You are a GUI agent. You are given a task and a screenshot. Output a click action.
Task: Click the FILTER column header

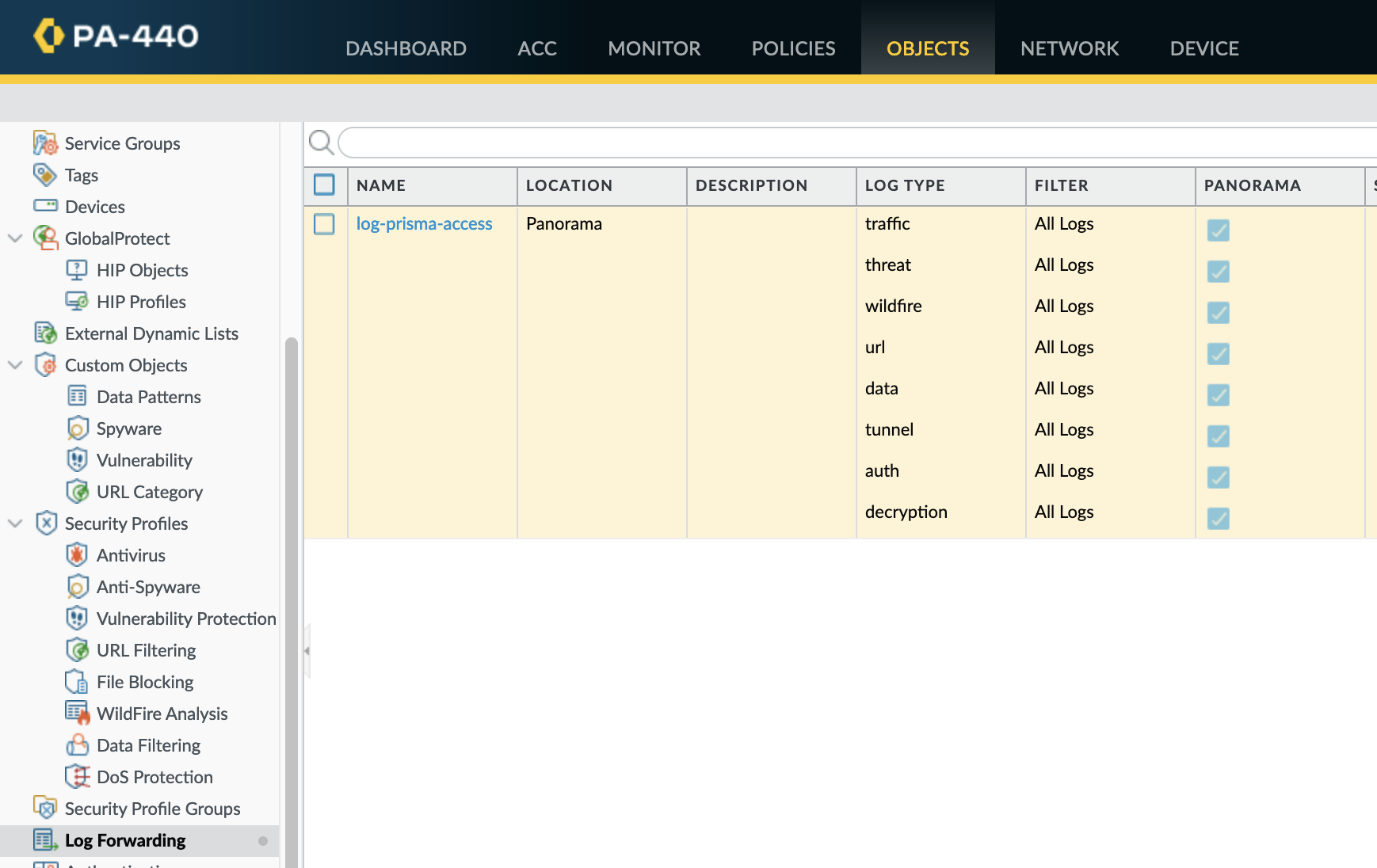pyautogui.click(x=1110, y=185)
